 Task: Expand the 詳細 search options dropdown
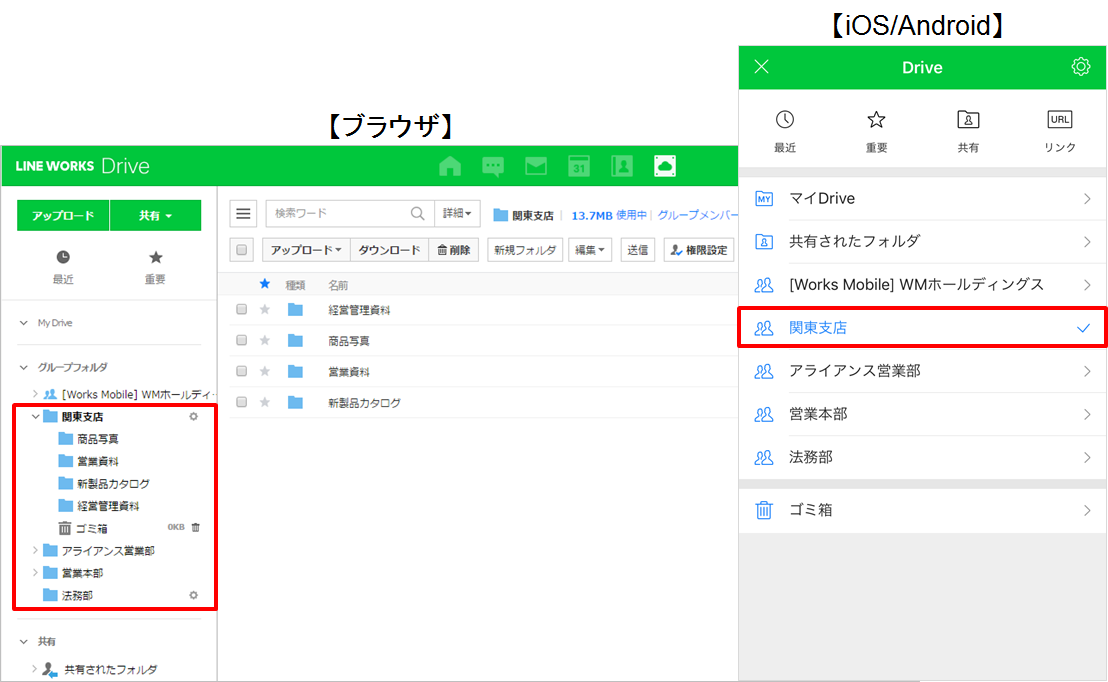point(457,213)
